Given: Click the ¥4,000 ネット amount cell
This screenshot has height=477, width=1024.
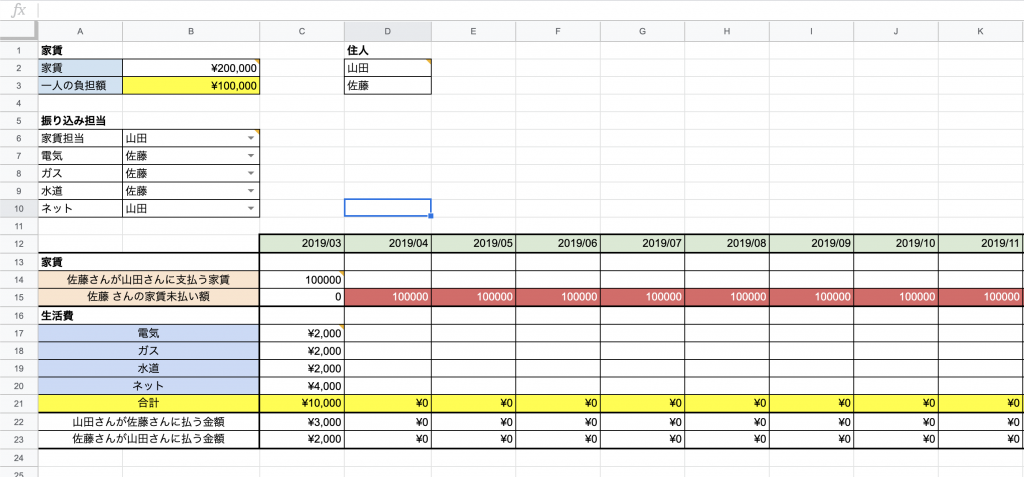Looking at the screenshot, I should pos(302,386).
